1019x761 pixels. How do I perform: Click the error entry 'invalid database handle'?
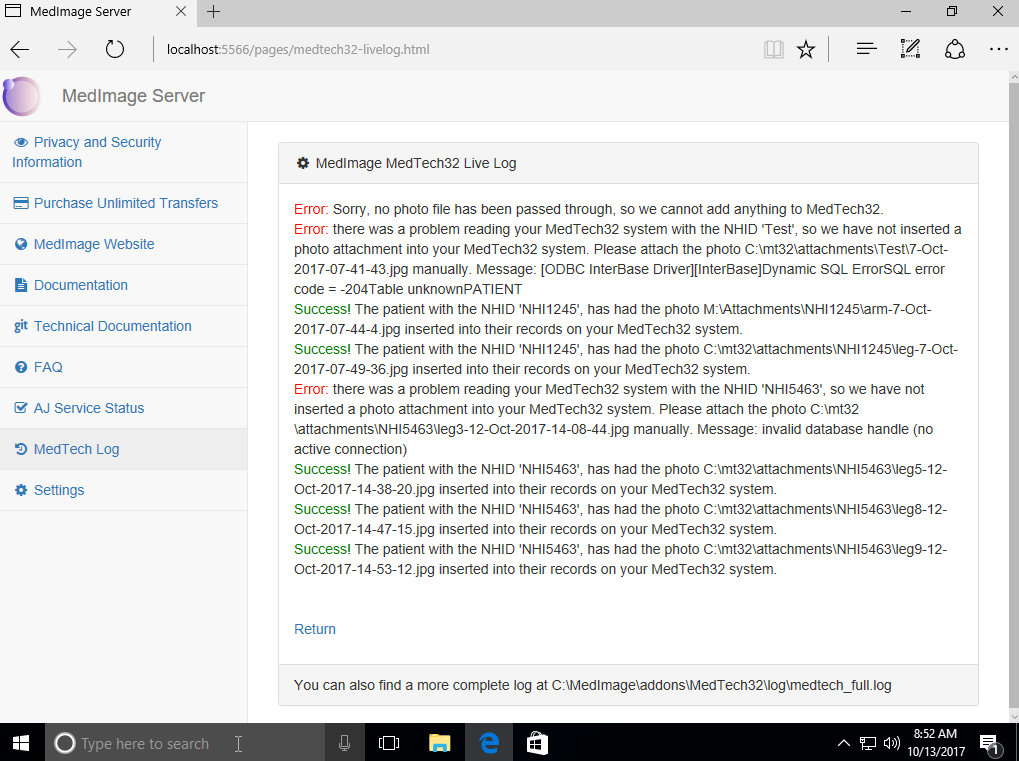(613, 419)
